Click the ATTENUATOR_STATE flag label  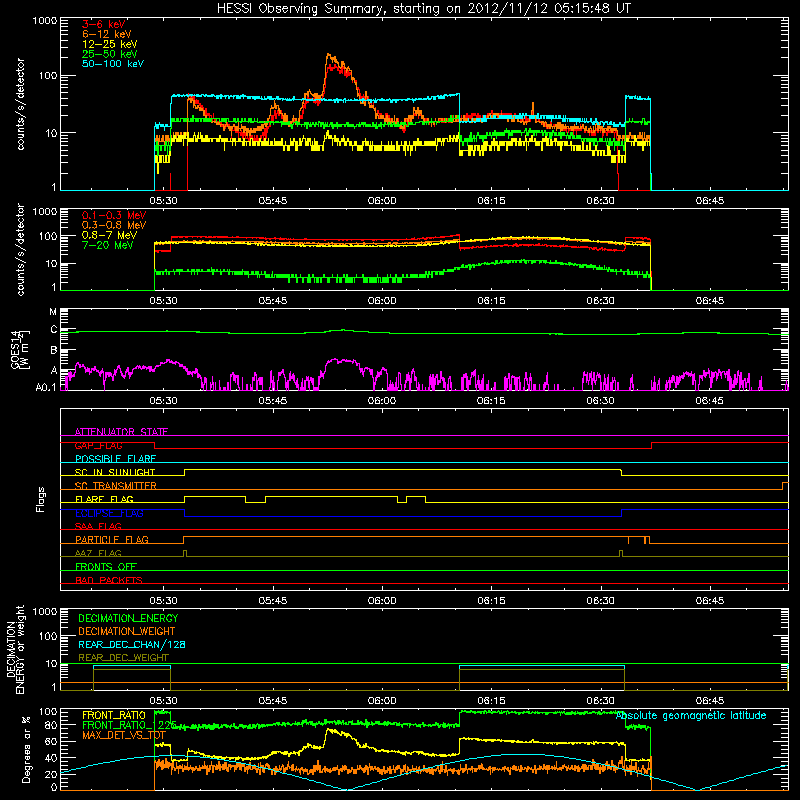coord(121,432)
